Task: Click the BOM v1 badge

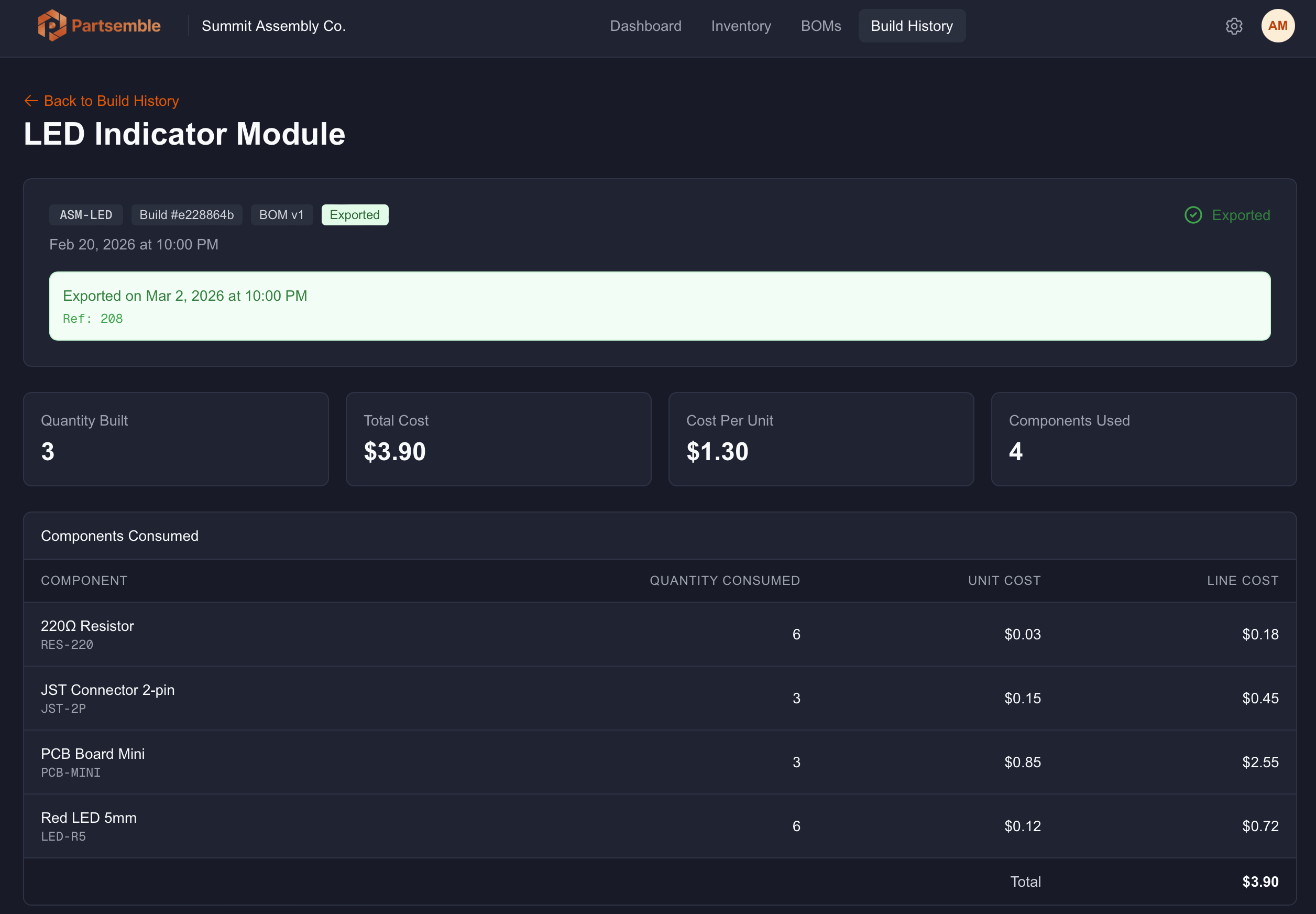Action: pos(282,215)
